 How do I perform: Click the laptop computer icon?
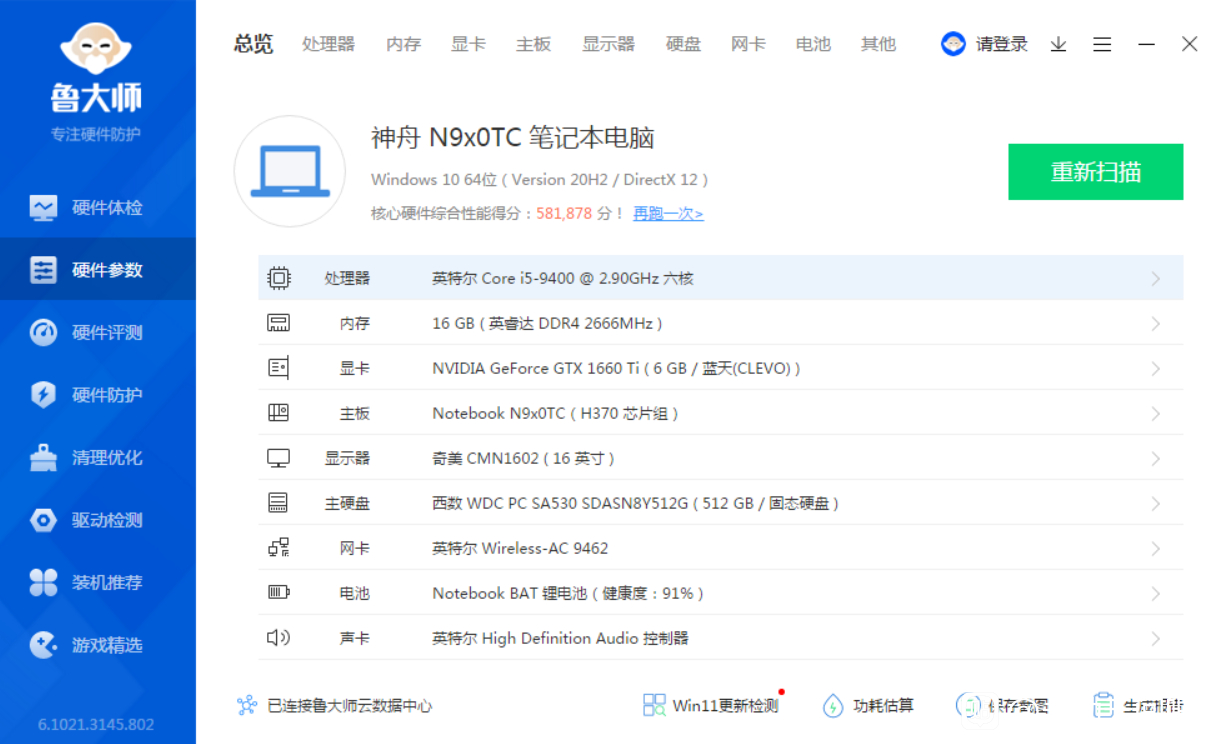click(x=290, y=171)
